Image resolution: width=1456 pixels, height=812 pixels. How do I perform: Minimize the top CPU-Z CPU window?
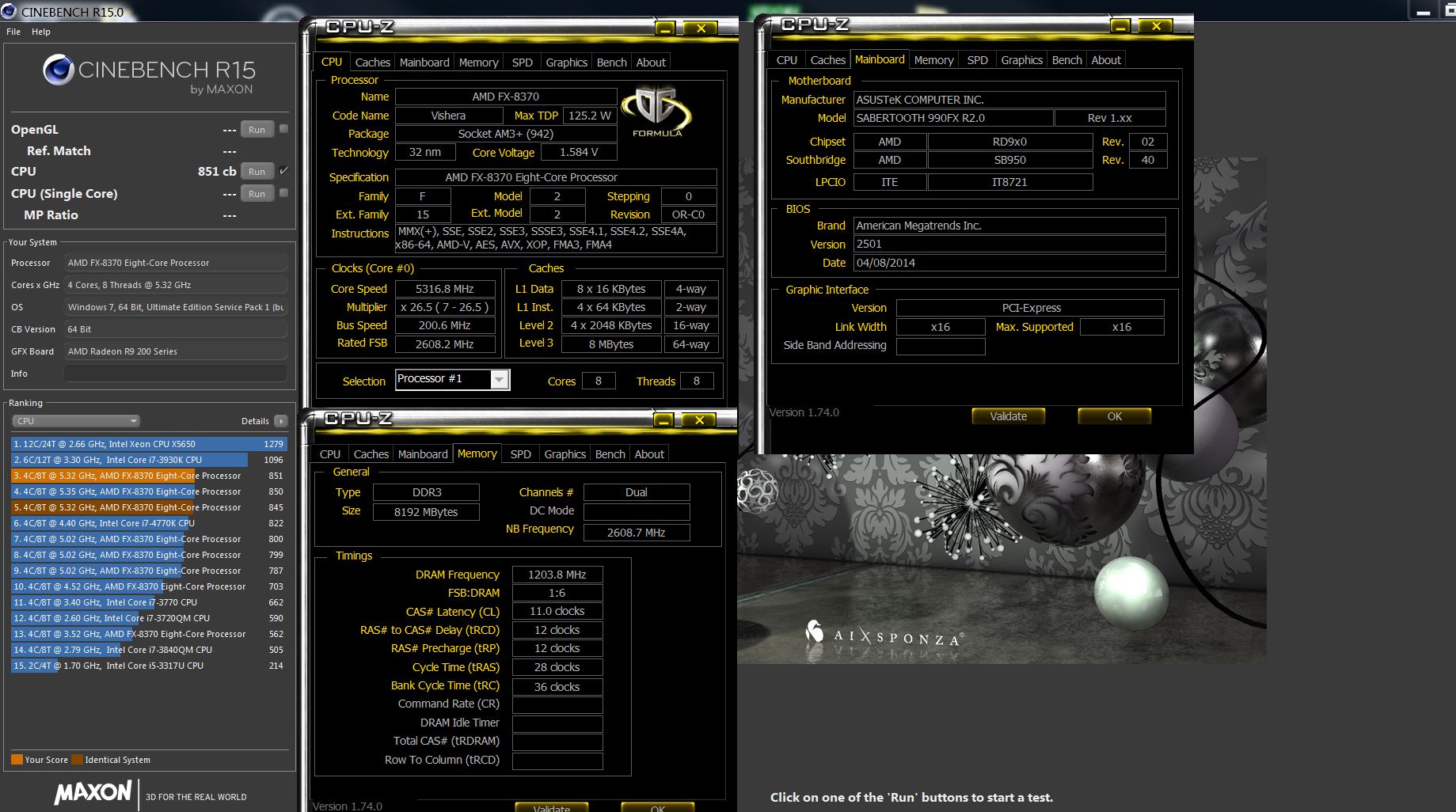[666, 28]
